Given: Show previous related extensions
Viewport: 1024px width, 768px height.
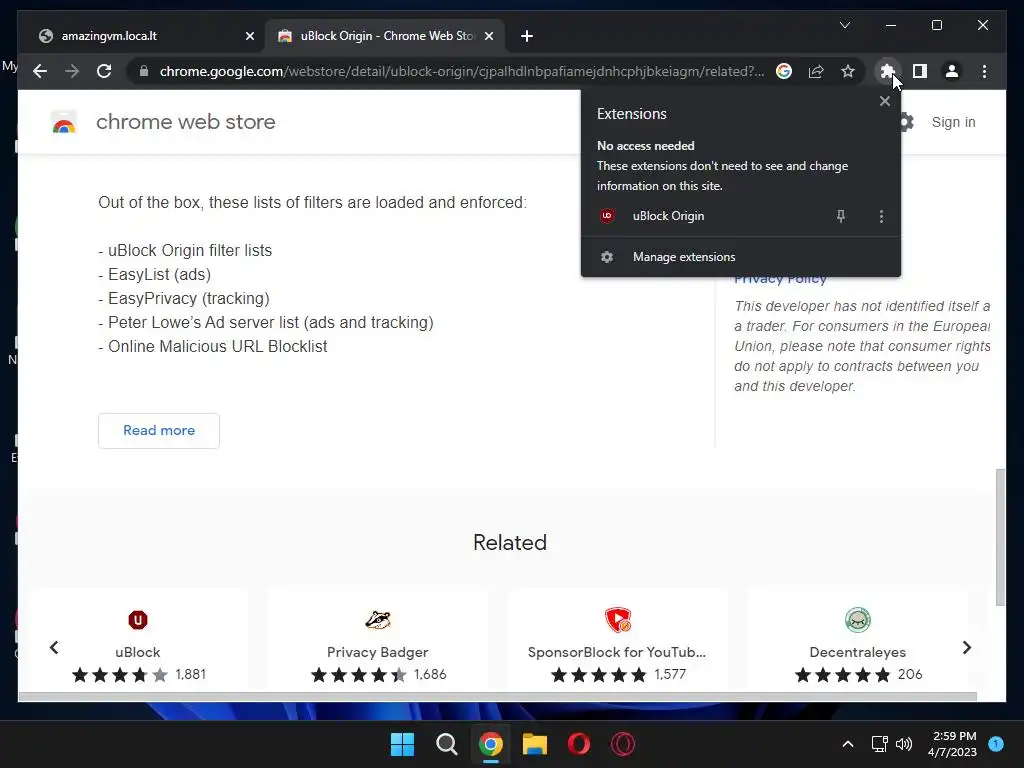Looking at the screenshot, I should [54, 647].
